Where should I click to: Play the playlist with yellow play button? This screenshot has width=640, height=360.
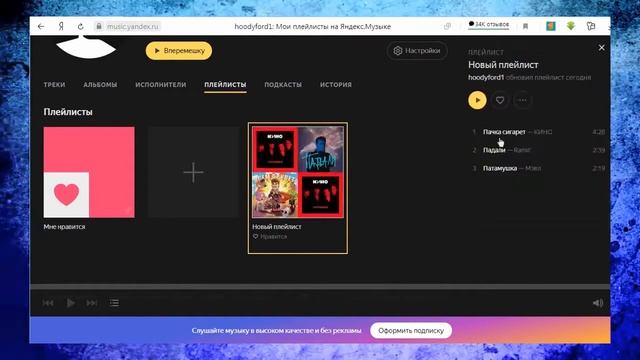[477, 100]
